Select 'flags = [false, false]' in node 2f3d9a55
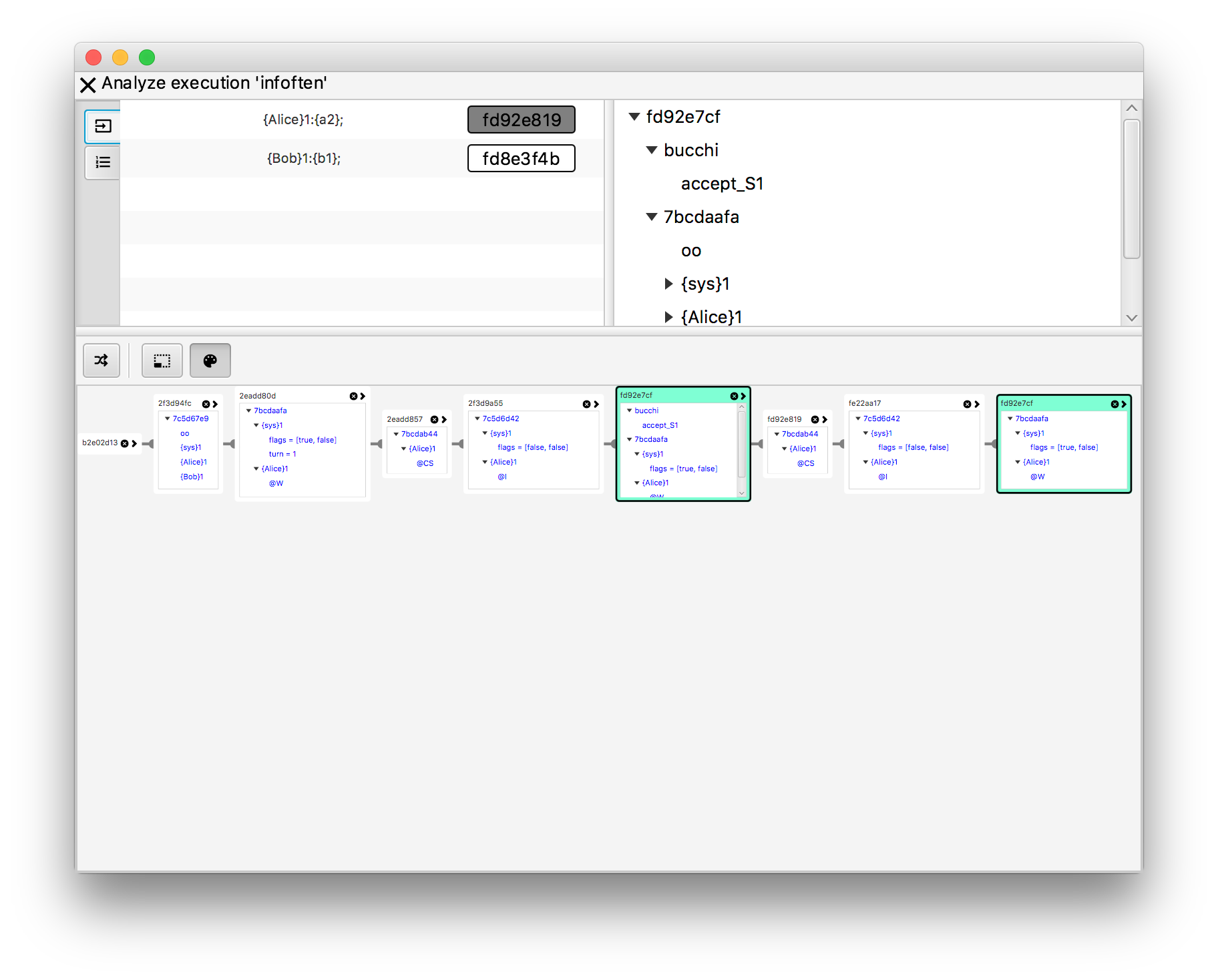The width and height of the screenshot is (1218, 980). click(x=533, y=447)
